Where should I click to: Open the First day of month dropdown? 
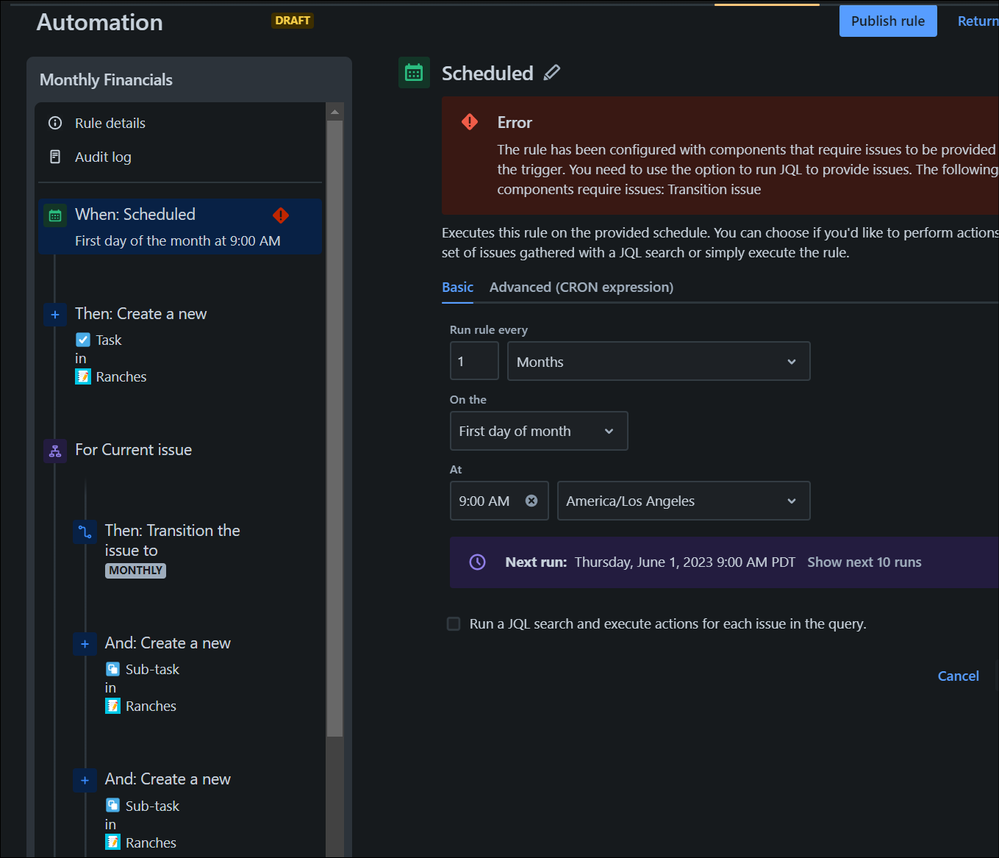[x=539, y=431]
